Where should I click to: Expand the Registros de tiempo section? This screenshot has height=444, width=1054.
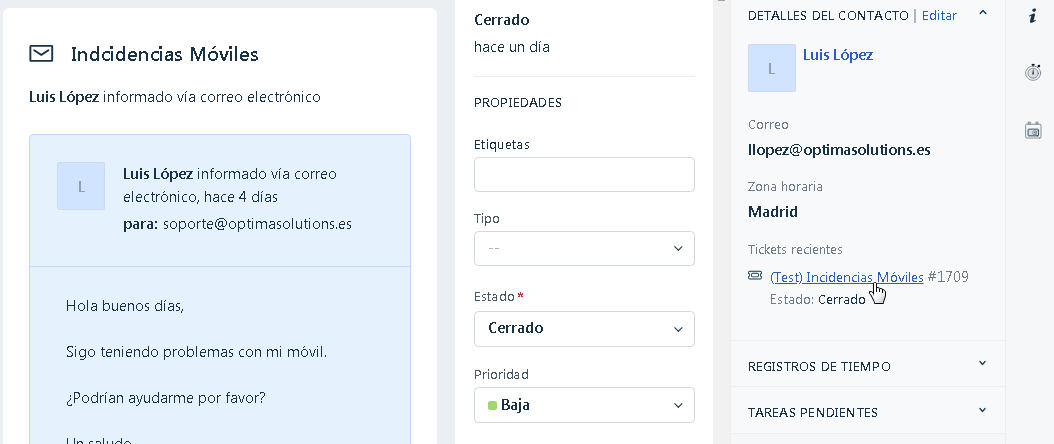coord(982,364)
